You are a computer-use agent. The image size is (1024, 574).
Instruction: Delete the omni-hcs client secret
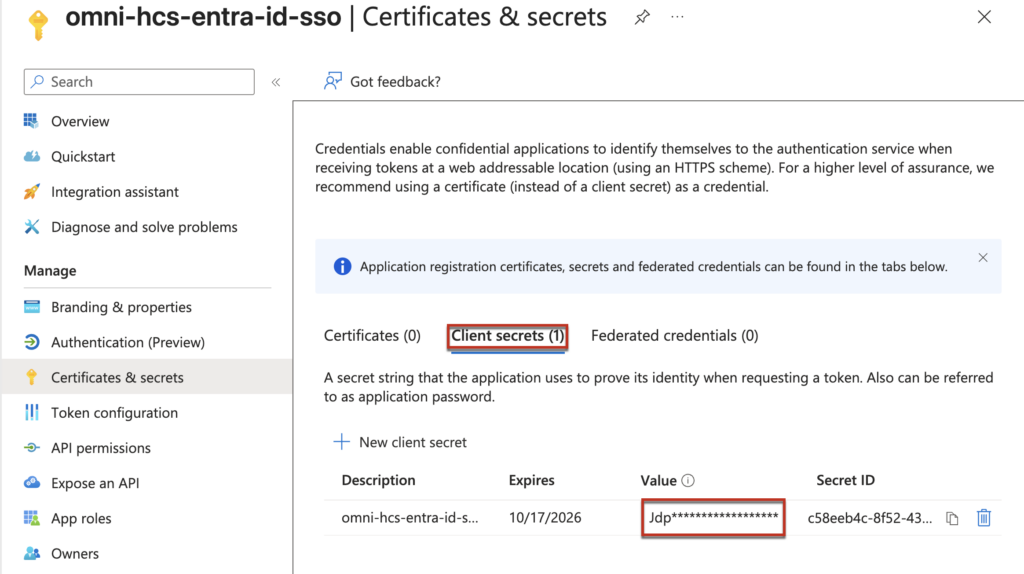984,517
